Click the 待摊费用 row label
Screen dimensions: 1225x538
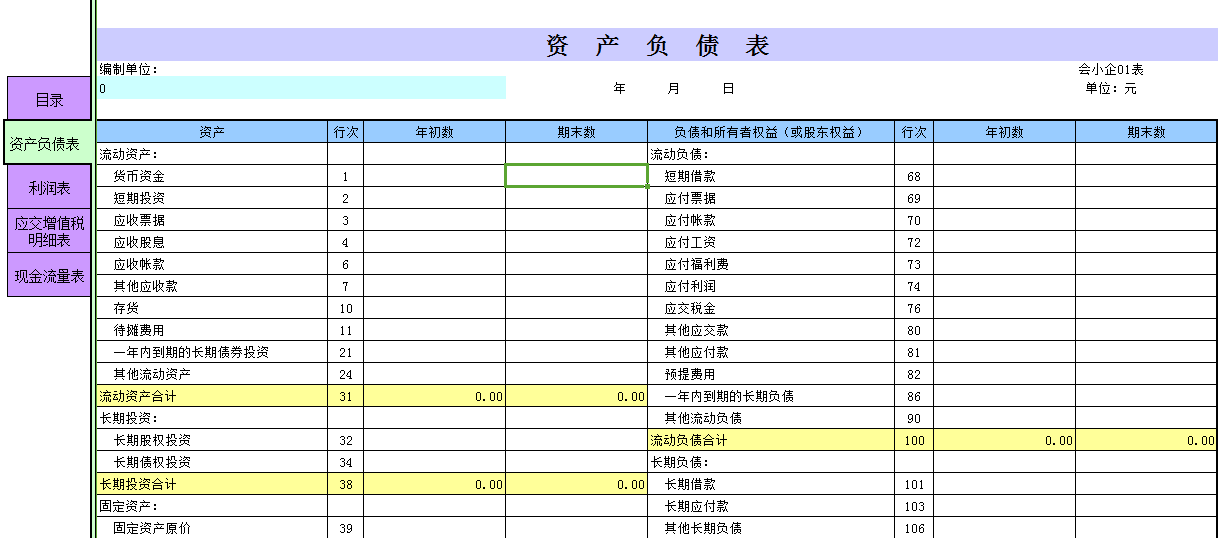coord(139,330)
